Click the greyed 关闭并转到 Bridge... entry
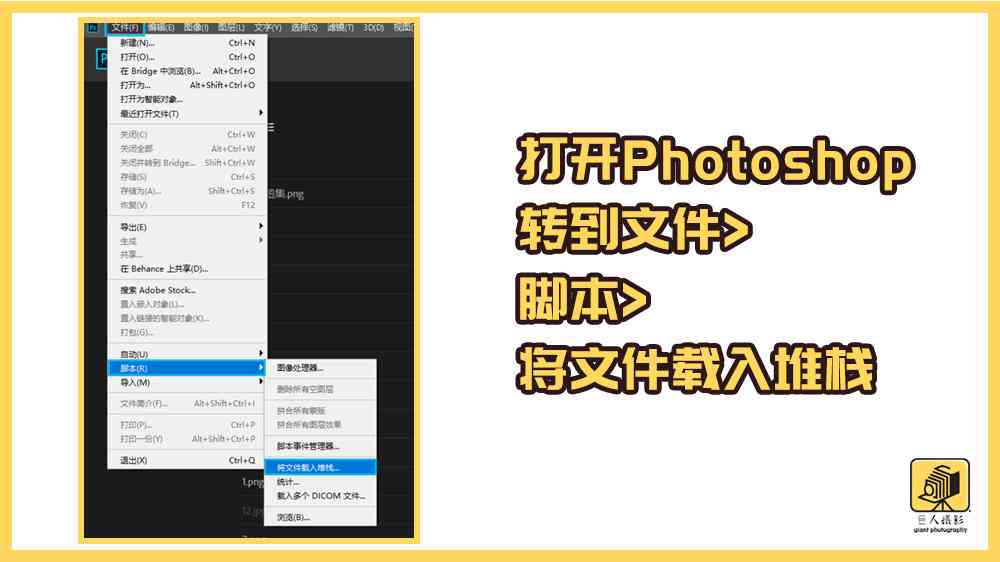The image size is (1000, 562). click(x=188, y=163)
